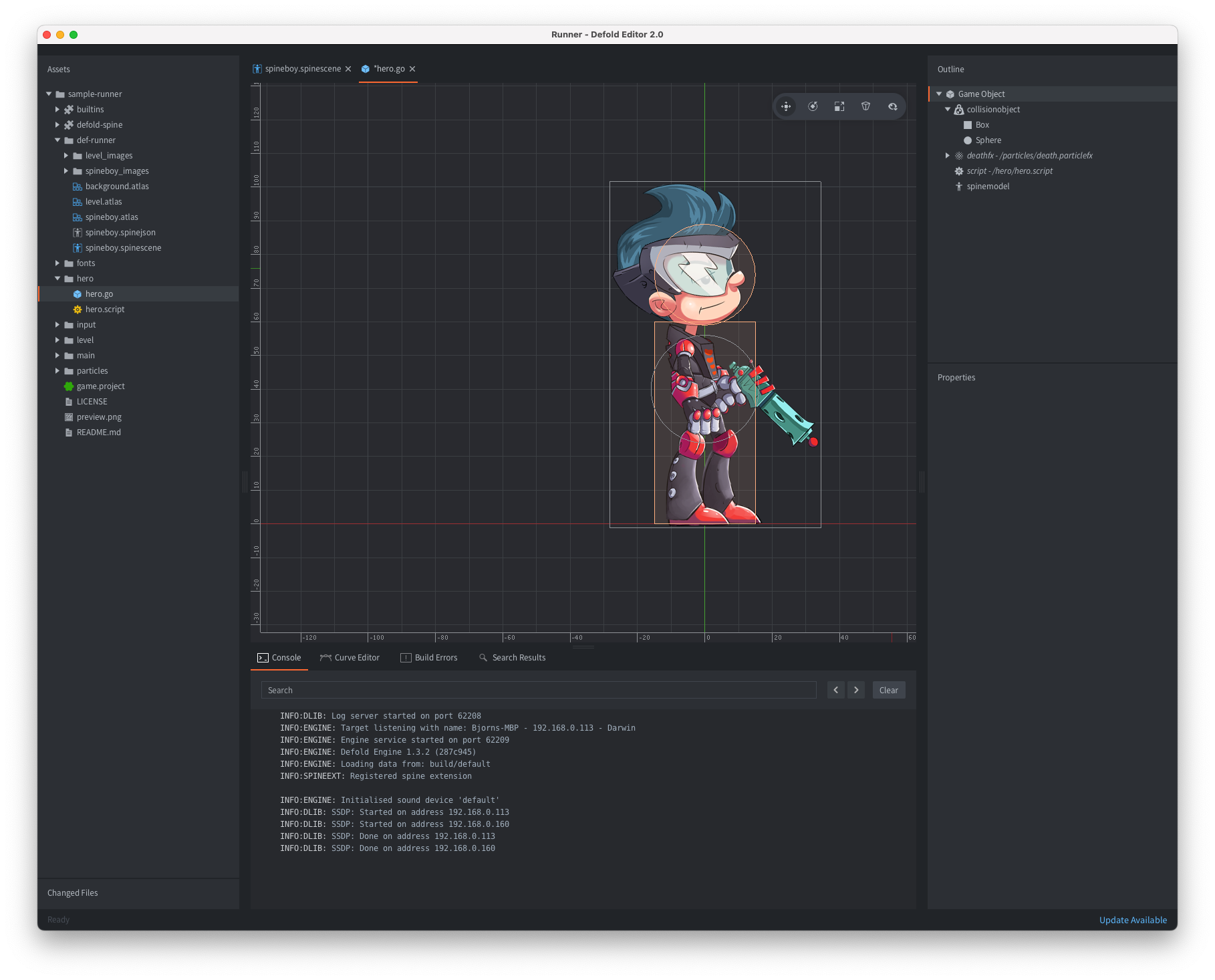Collapse the collisionobject node in Outline
The height and width of the screenshot is (980, 1215).
pos(948,109)
